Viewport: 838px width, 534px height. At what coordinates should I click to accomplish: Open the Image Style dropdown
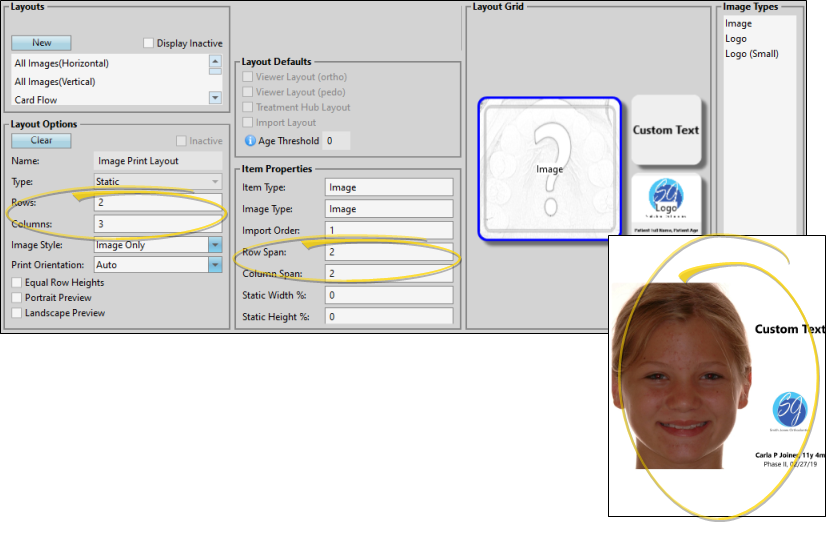coord(215,245)
